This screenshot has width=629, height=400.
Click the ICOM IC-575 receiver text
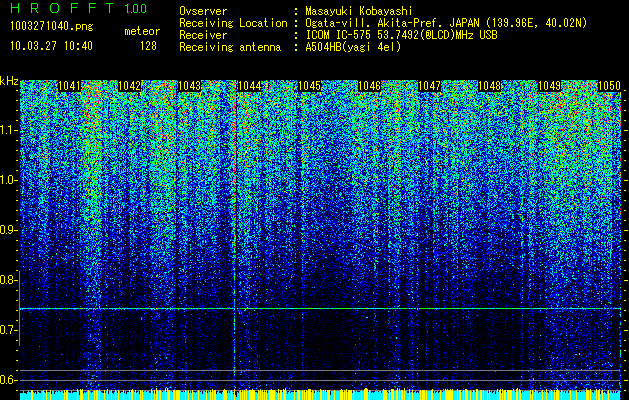pyautogui.click(x=401, y=35)
